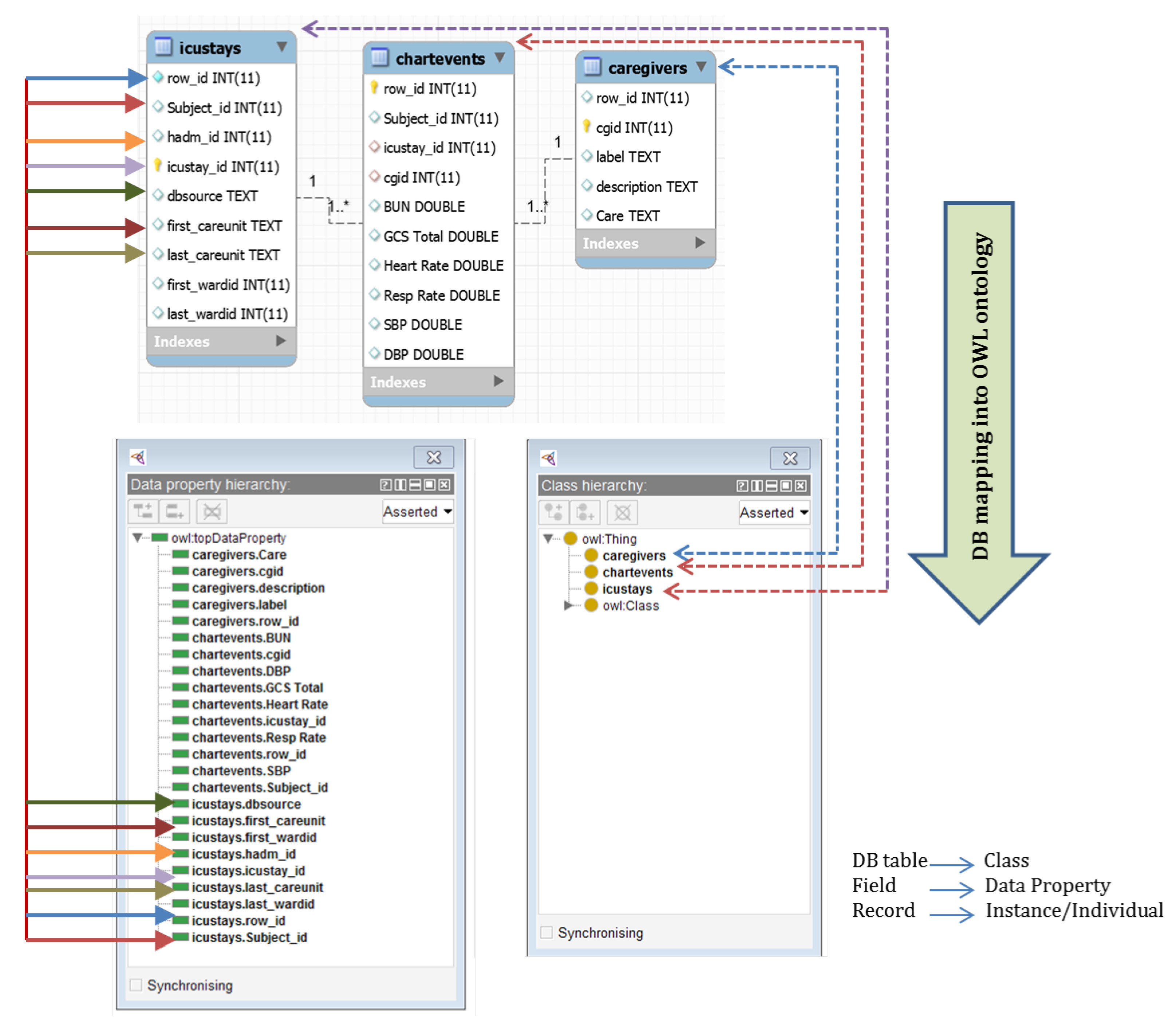Select chartevents.Heart Rate data property
Screen dimensions: 1176x1023
pyautogui.click(x=260, y=704)
